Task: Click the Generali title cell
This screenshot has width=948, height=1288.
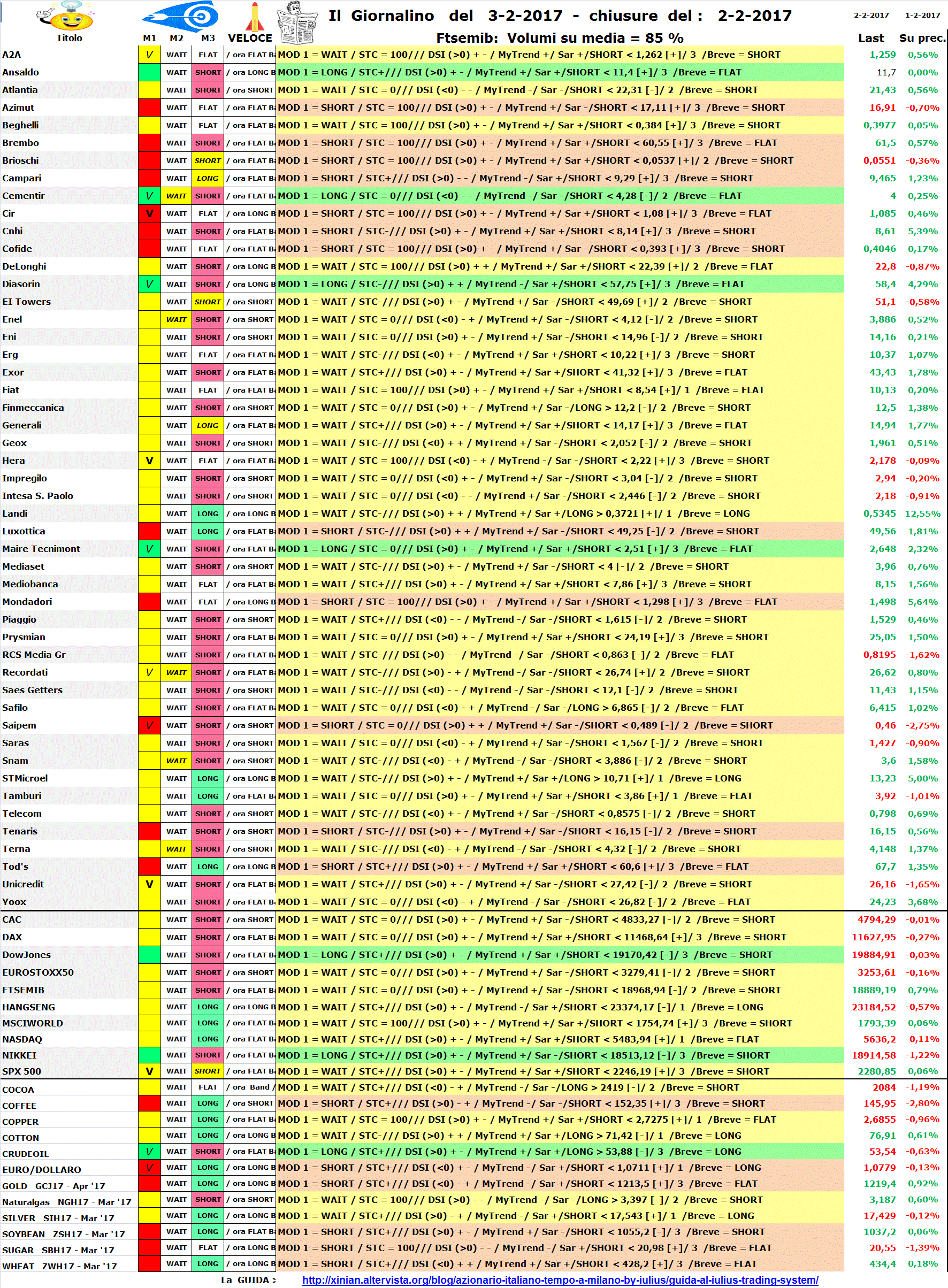Action: pos(69,425)
